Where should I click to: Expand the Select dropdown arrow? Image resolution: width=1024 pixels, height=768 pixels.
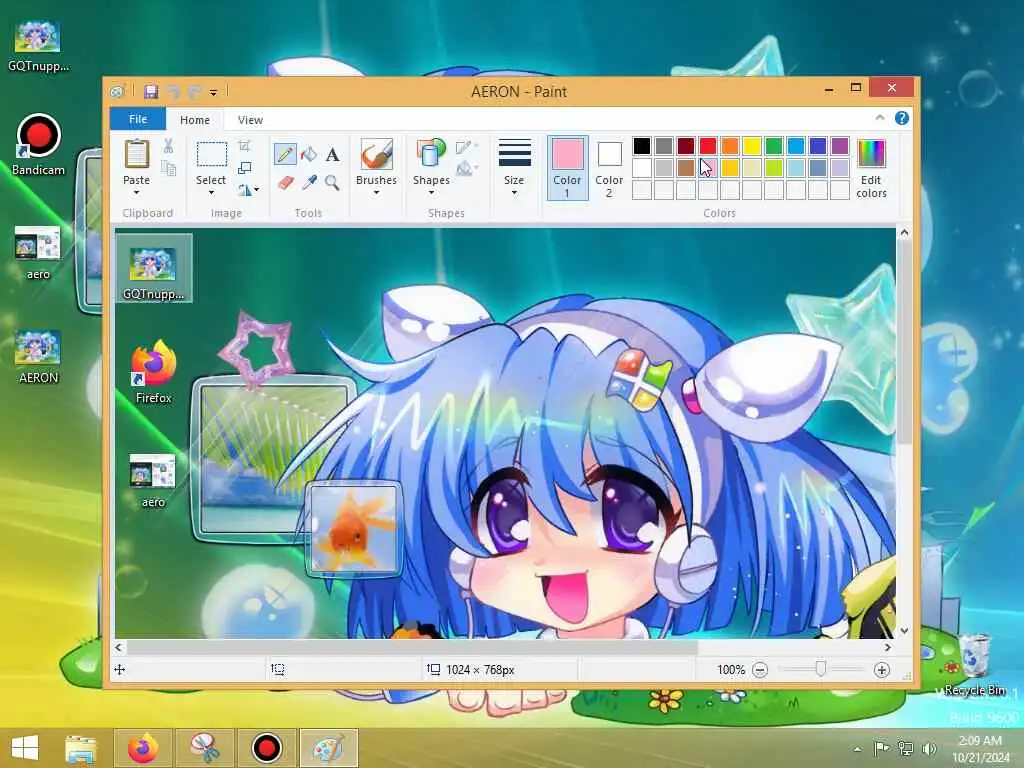point(211,193)
